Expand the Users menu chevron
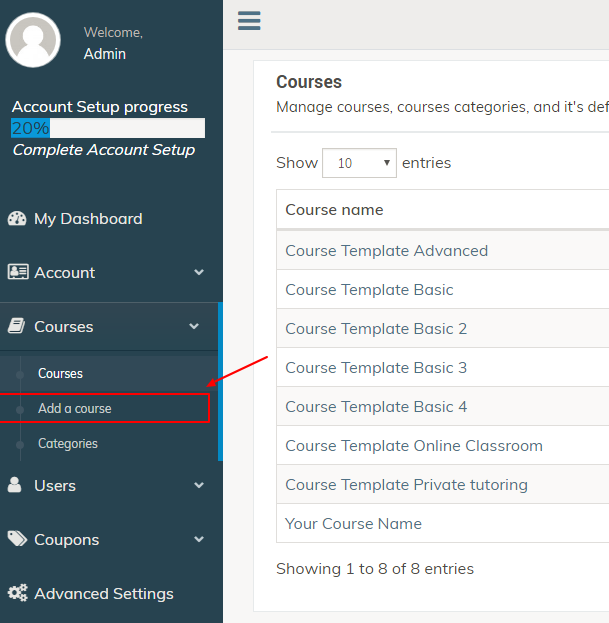The height and width of the screenshot is (623, 609). coord(199,485)
